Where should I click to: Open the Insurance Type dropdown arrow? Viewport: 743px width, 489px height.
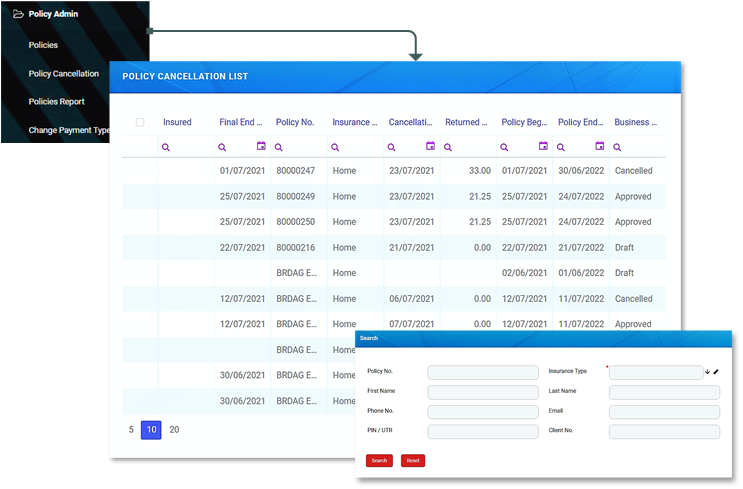pyautogui.click(x=707, y=372)
